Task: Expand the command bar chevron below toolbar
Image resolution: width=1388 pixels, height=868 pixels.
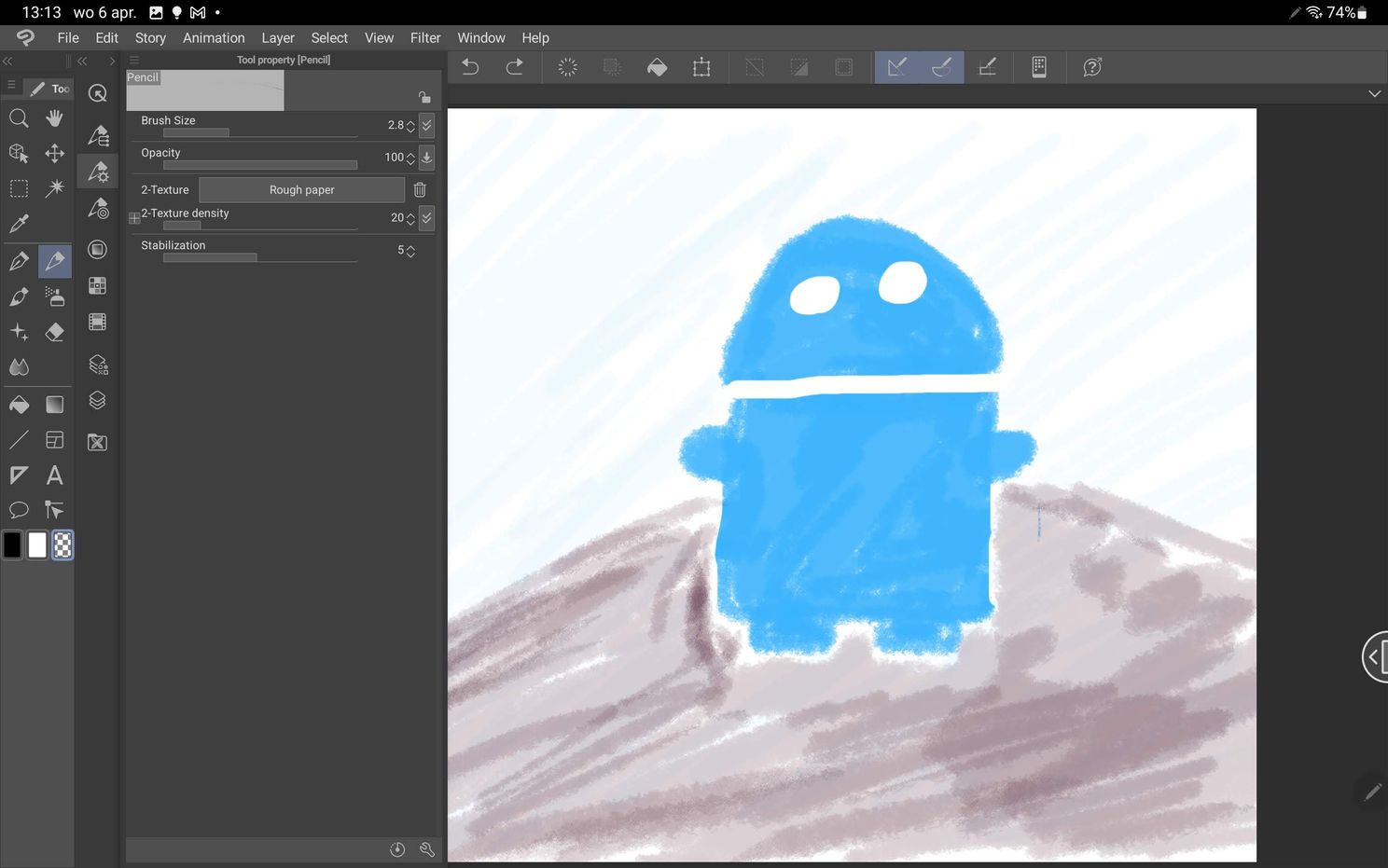Action: (1374, 93)
